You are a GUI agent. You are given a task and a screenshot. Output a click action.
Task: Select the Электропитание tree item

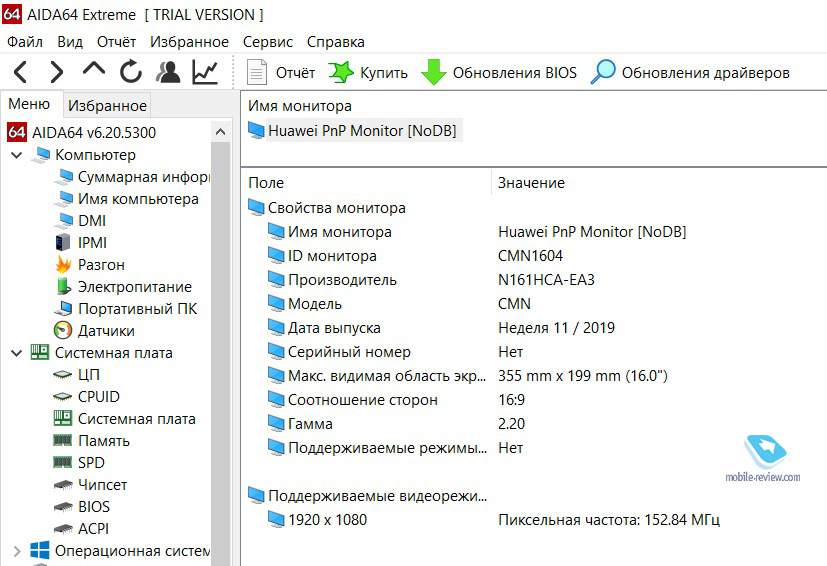pos(123,287)
